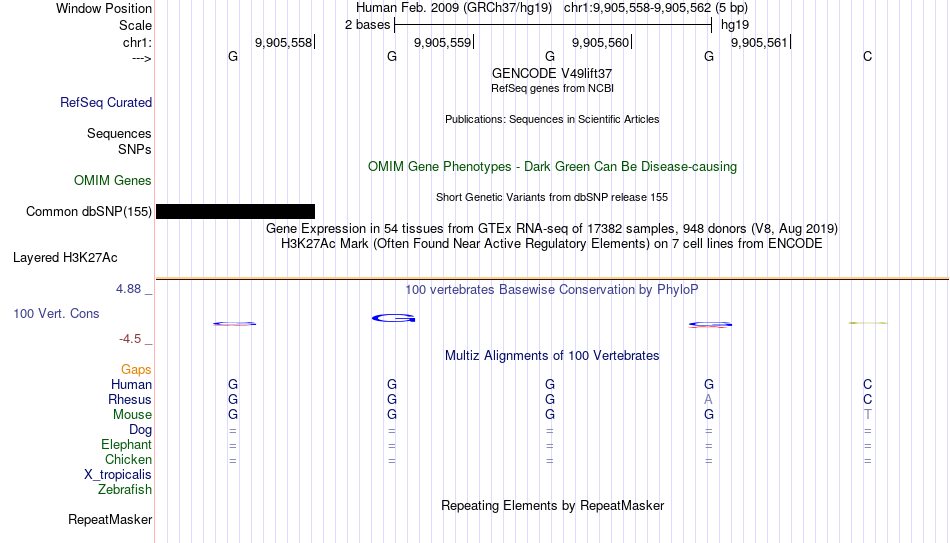Click 100 vertebrates Basewise Conservation PhyloP title
Viewport: 950px width, 543px height.
click(552, 290)
